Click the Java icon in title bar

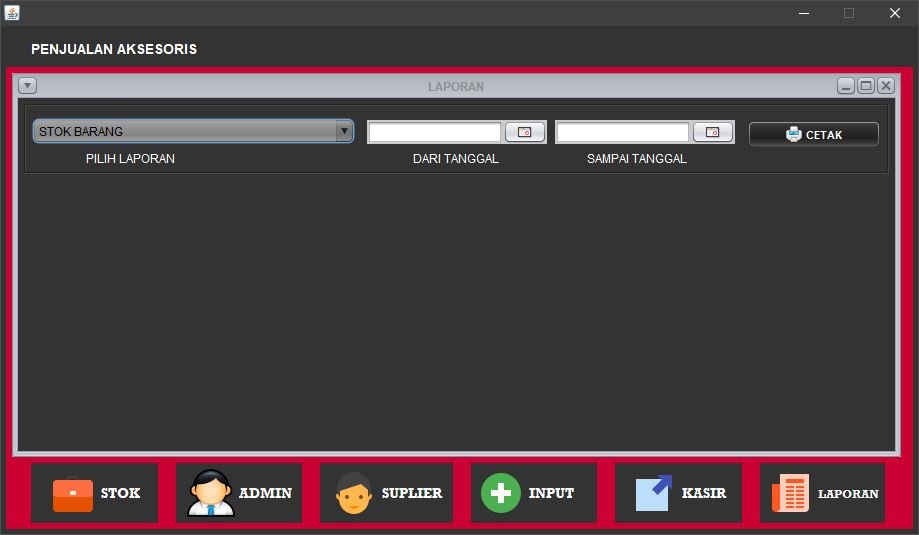click(12, 13)
